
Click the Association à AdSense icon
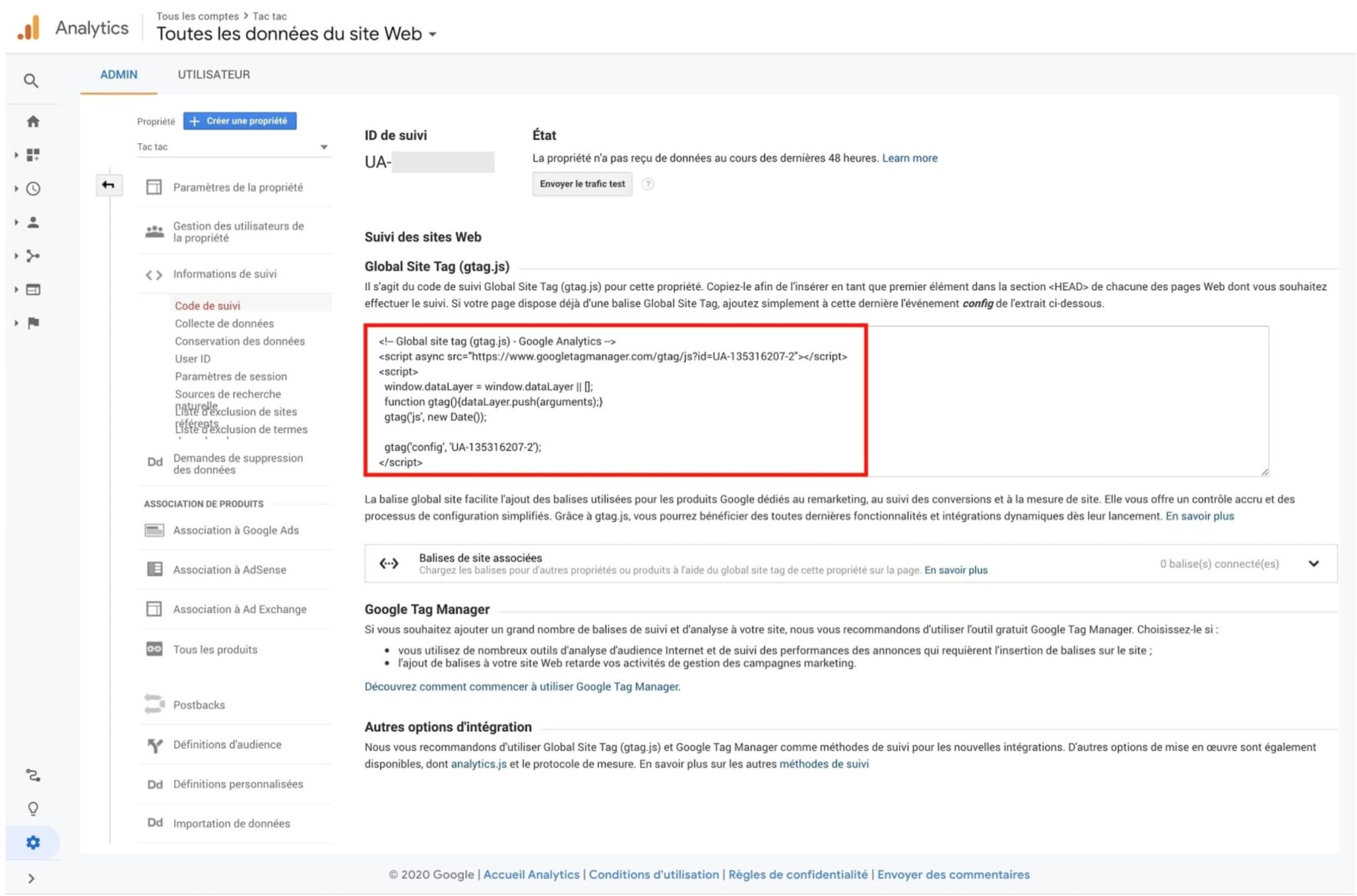click(x=154, y=569)
